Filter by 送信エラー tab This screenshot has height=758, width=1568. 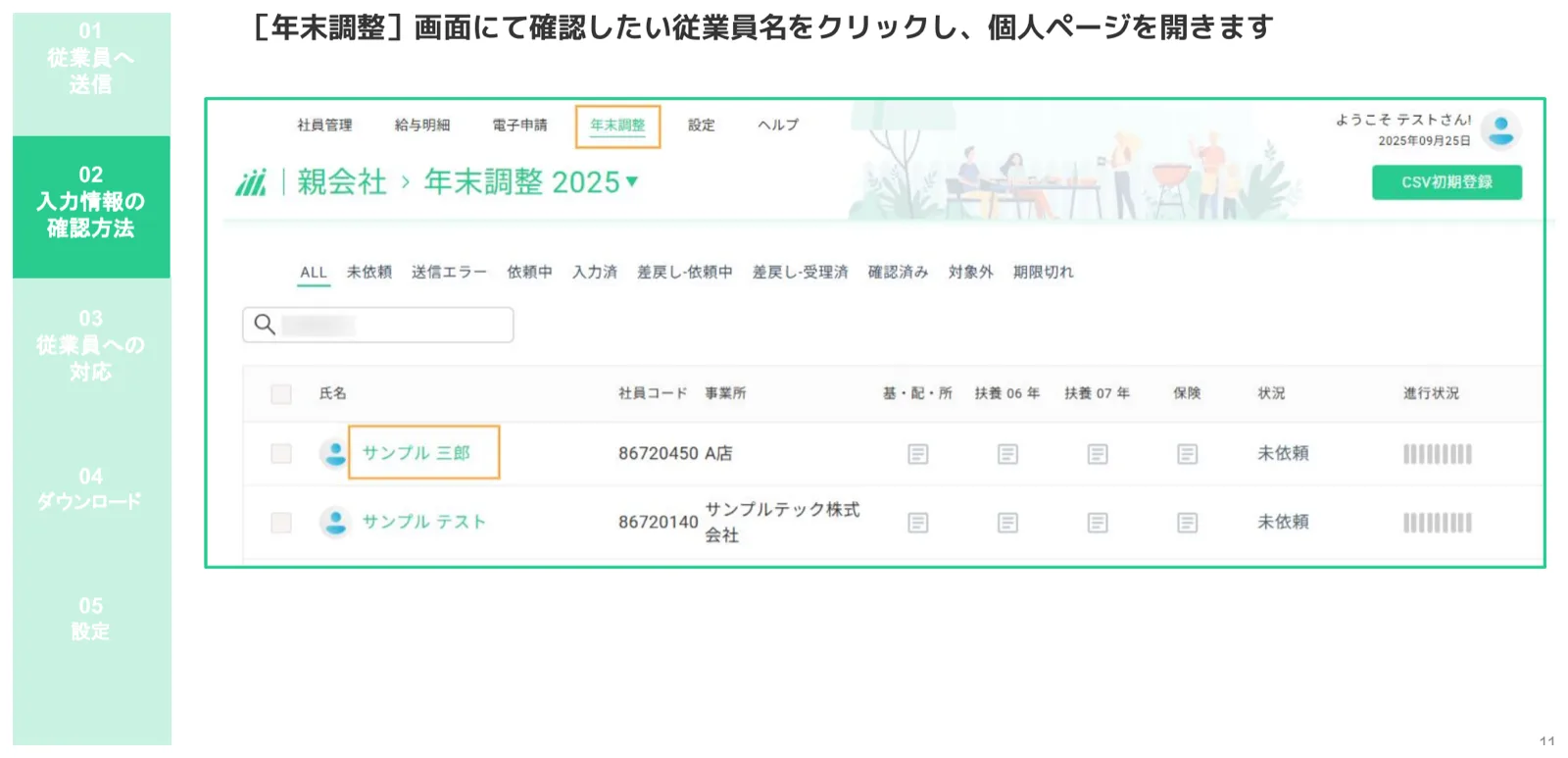449,273
